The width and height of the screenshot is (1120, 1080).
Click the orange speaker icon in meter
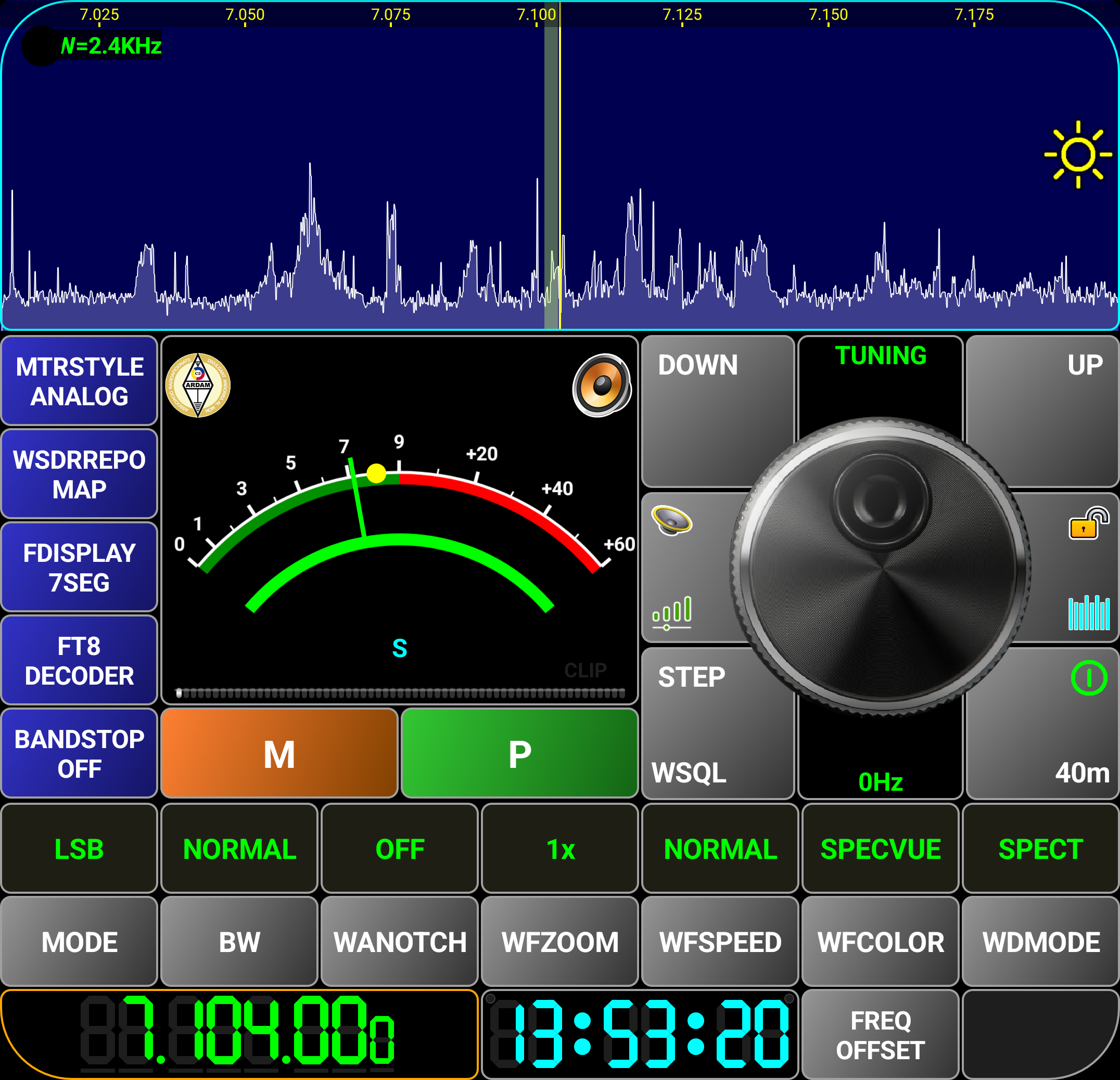pos(602,385)
